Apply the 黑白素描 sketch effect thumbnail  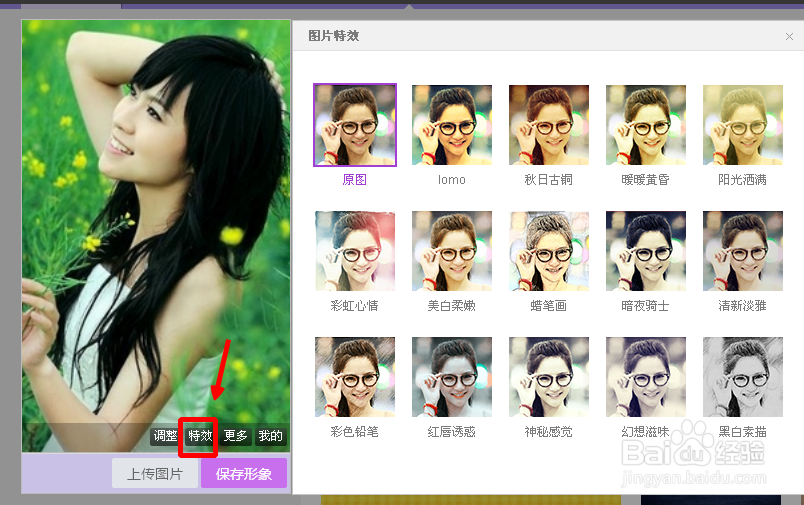coord(743,377)
